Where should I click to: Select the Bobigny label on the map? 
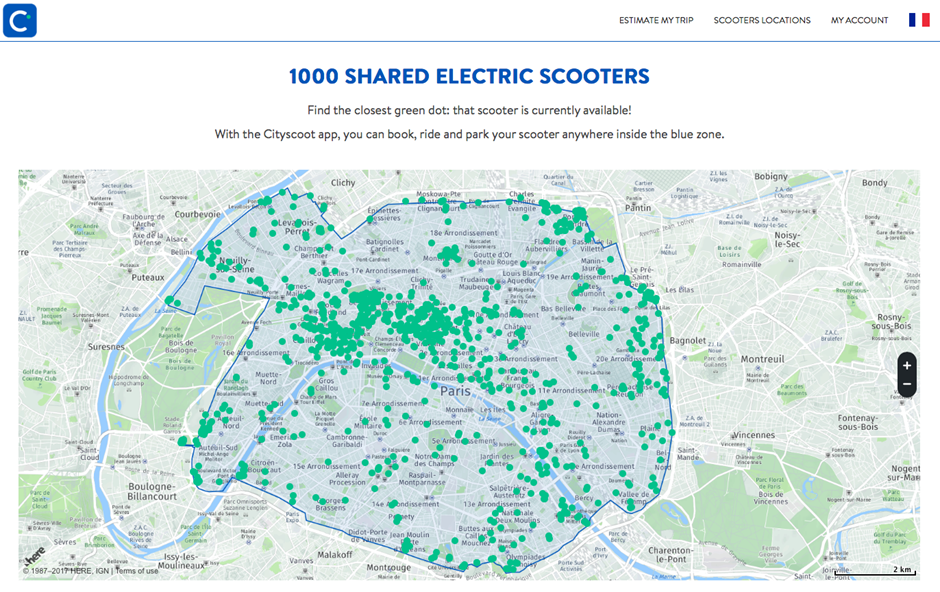pos(771,177)
